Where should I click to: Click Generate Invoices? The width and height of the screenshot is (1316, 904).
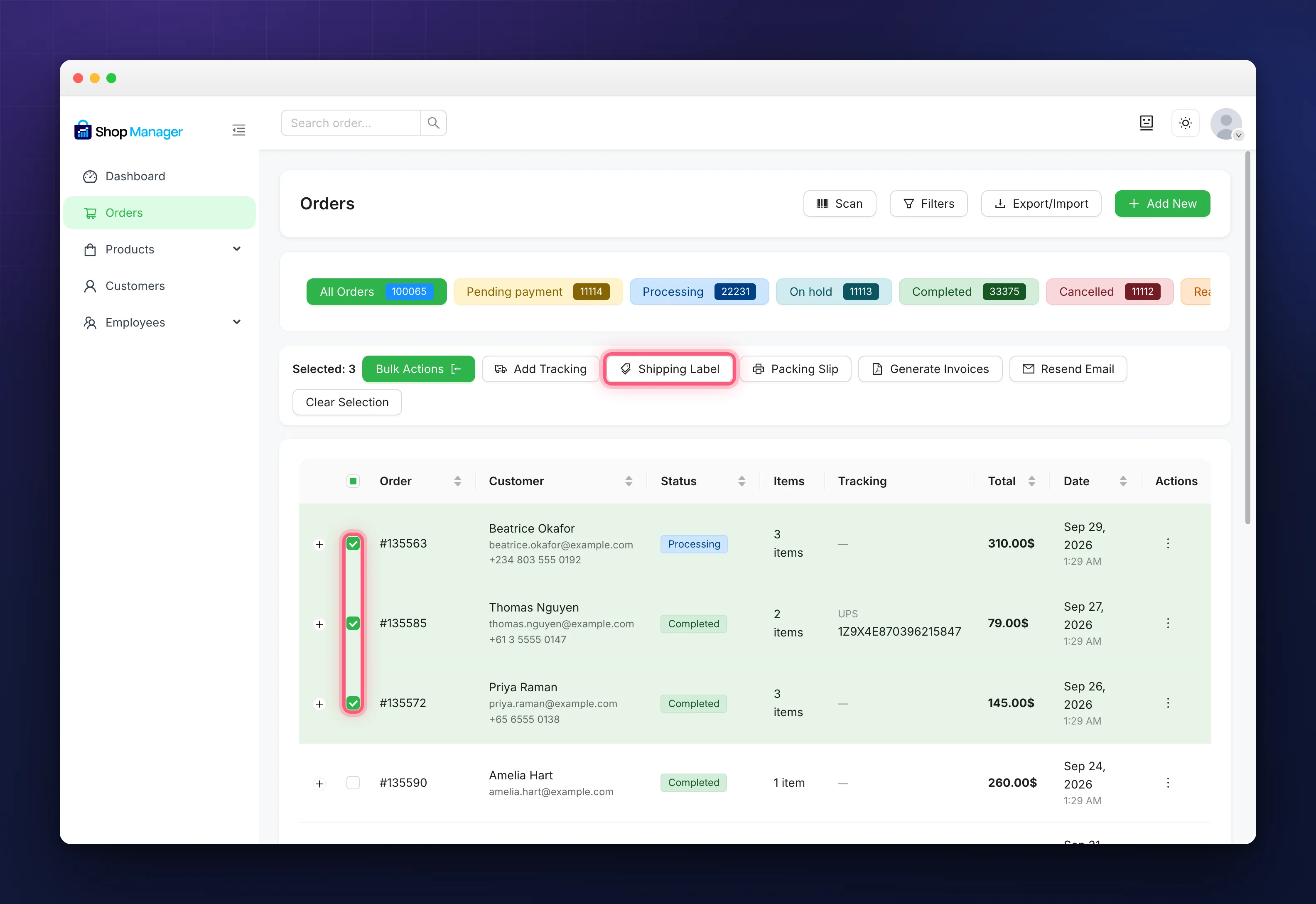click(931, 369)
